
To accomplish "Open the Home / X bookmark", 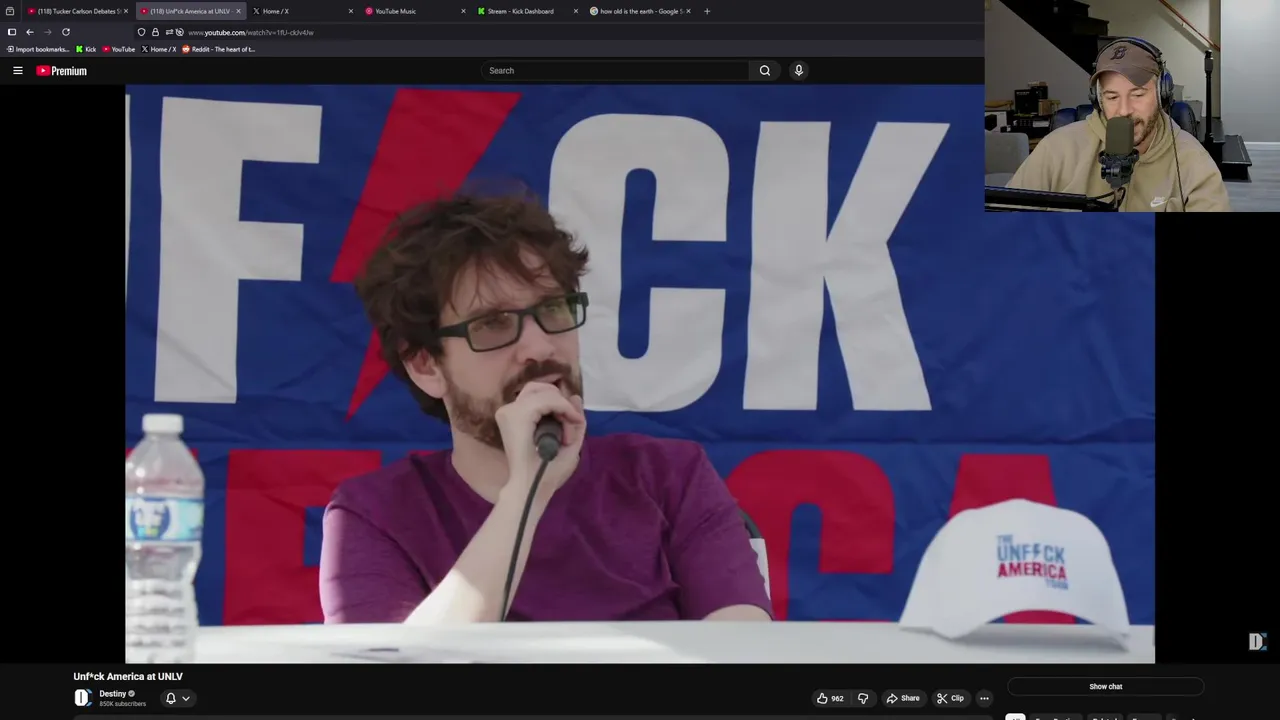I will [x=159, y=49].
